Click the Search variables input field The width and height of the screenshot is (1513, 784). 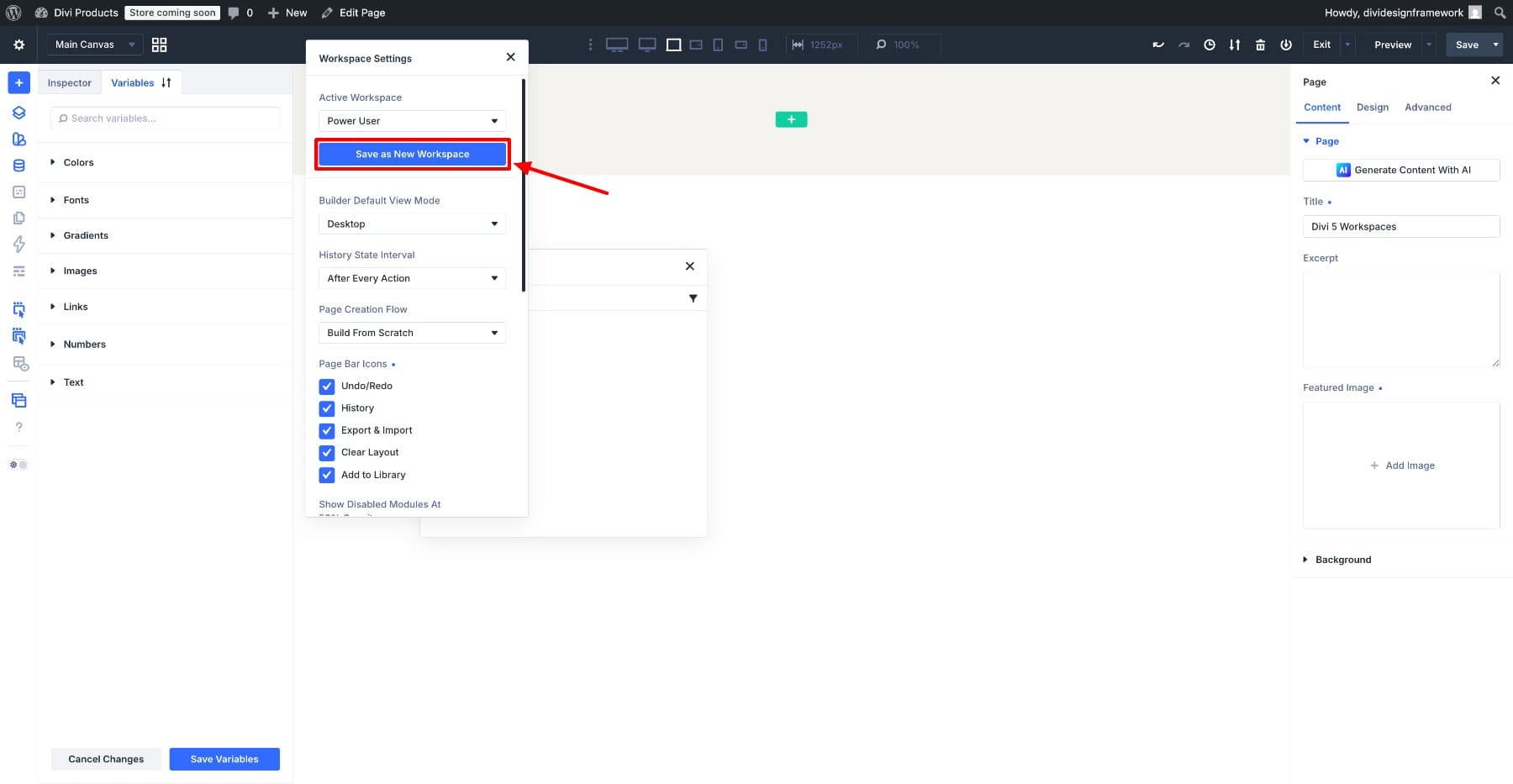165,118
